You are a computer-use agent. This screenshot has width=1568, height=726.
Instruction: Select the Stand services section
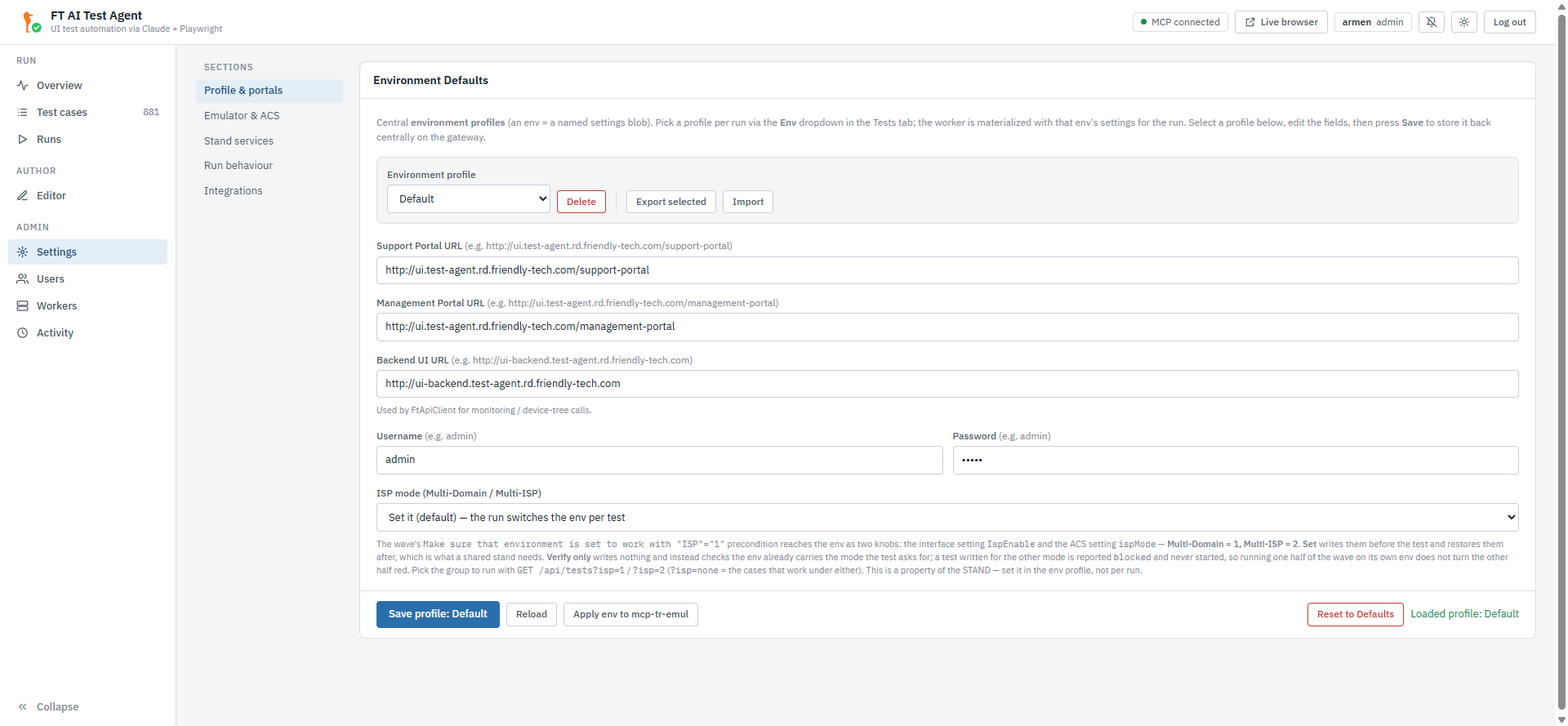[269, 141]
